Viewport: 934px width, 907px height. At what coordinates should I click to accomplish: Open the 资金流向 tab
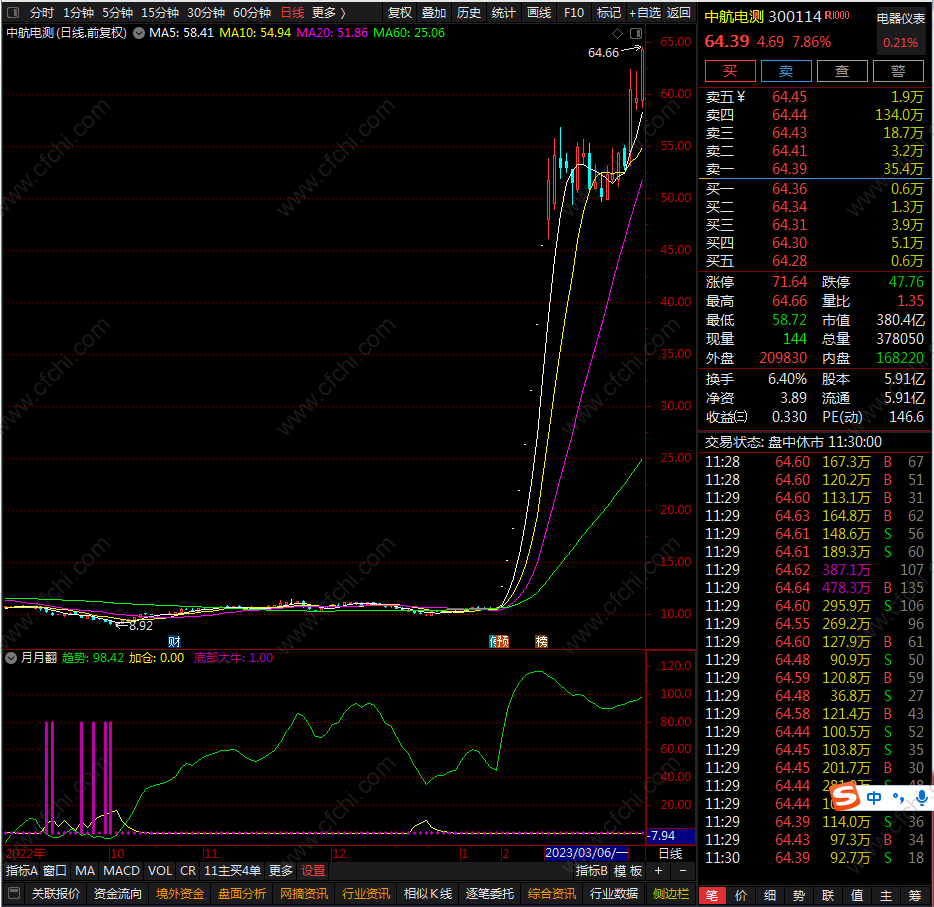[x=118, y=893]
